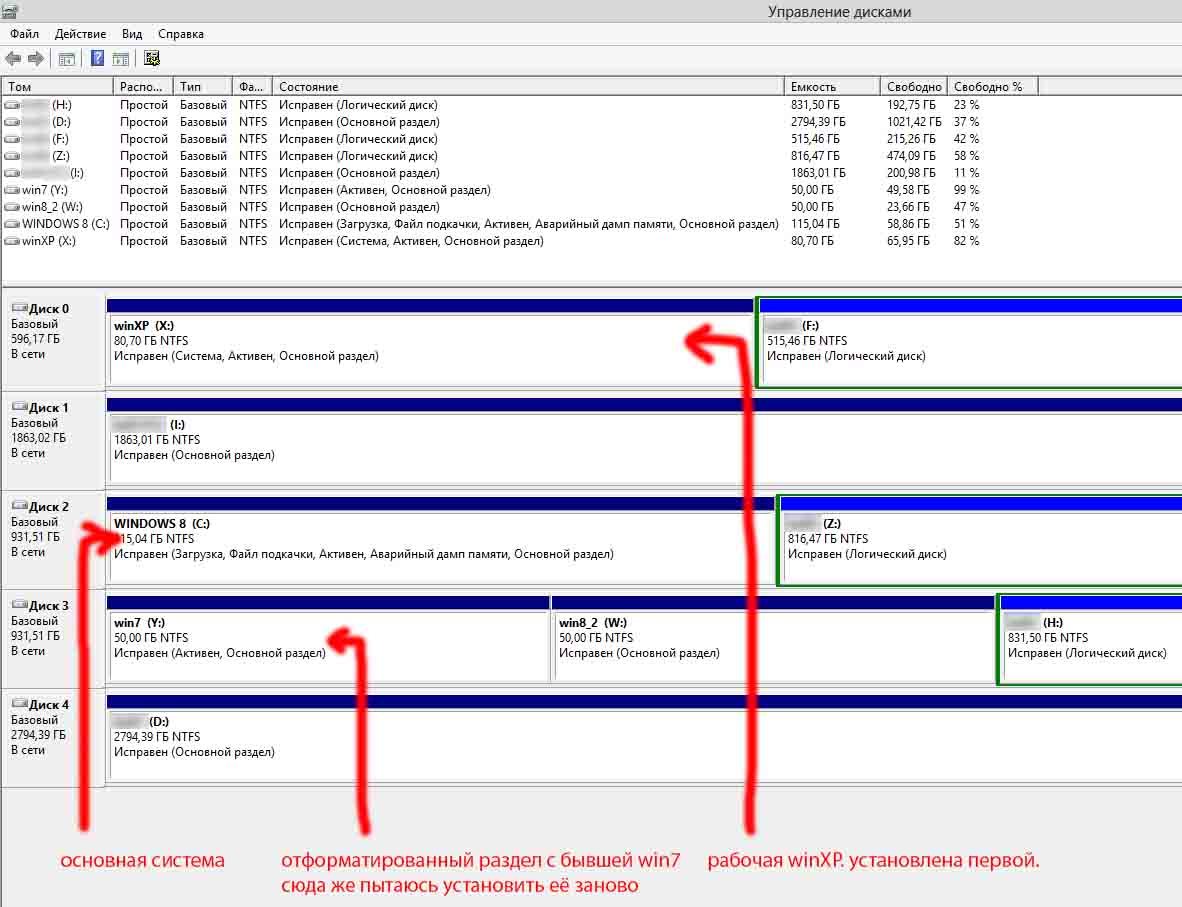The height and width of the screenshot is (907, 1182).
Task: Click the disk settings/properties toolbar icon
Action: [x=152, y=58]
